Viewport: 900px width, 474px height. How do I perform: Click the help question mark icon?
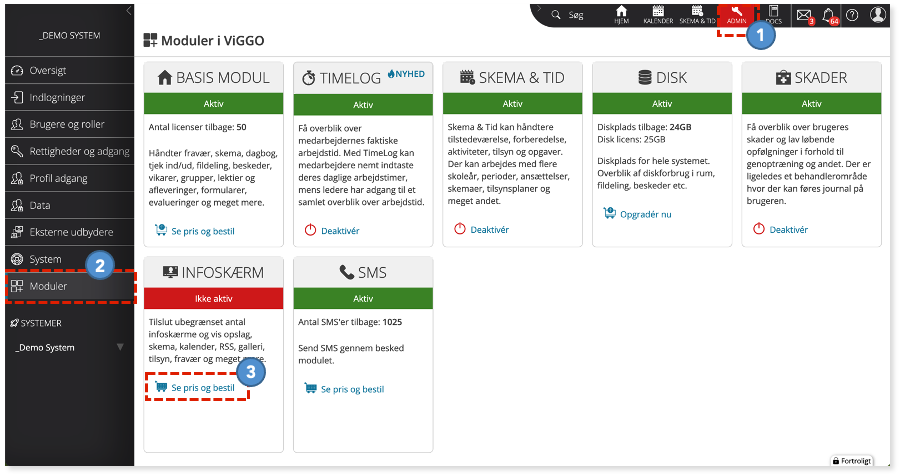coord(852,15)
